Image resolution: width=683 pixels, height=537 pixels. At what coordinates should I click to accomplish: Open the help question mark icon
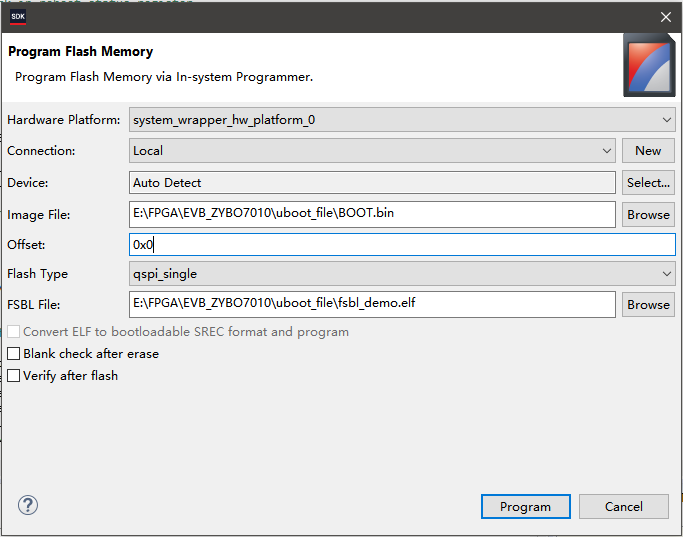point(28,506)
